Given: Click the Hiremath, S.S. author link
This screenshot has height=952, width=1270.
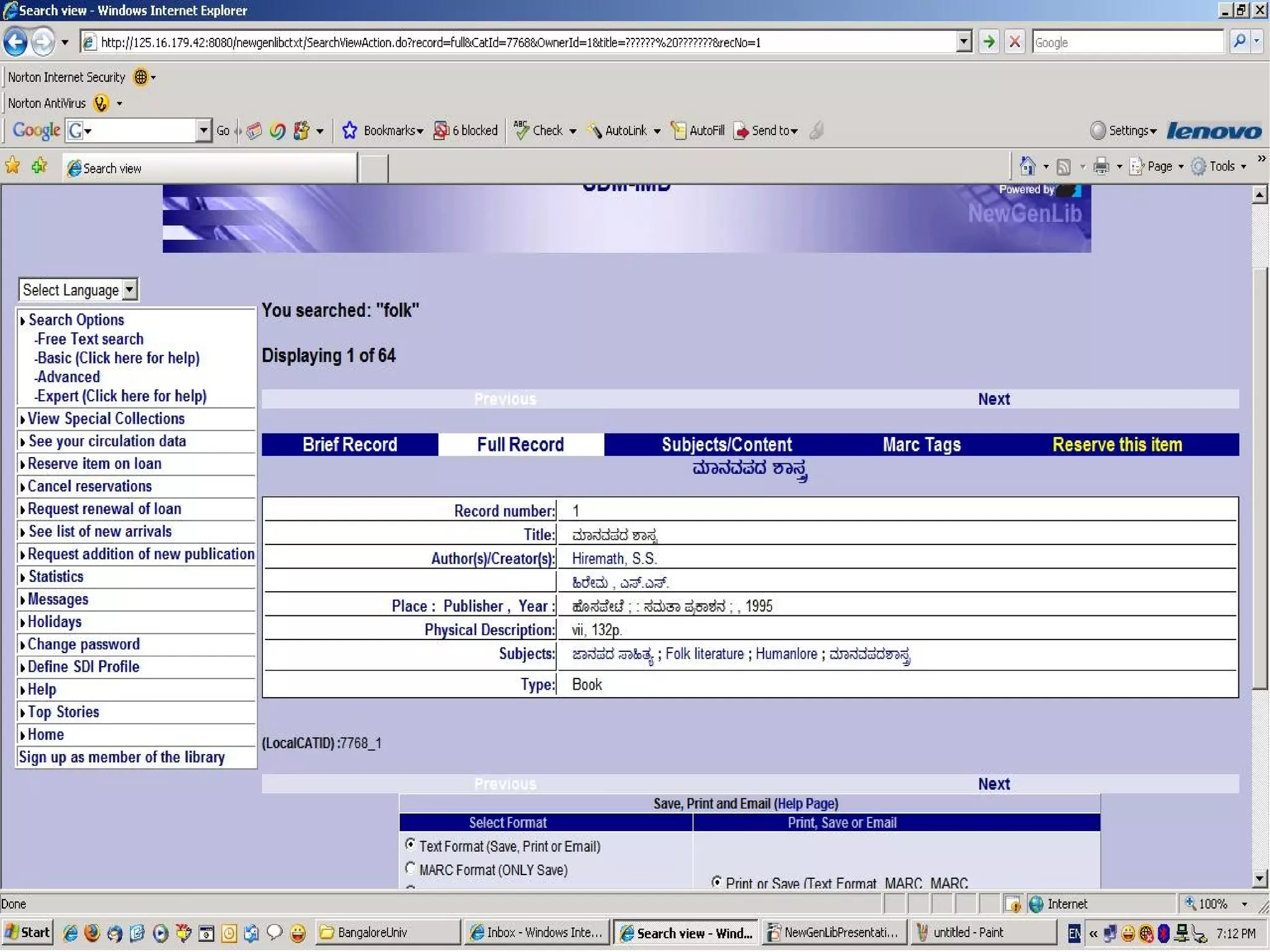Looking at the screenshot, I should click(x=613, y=559).
